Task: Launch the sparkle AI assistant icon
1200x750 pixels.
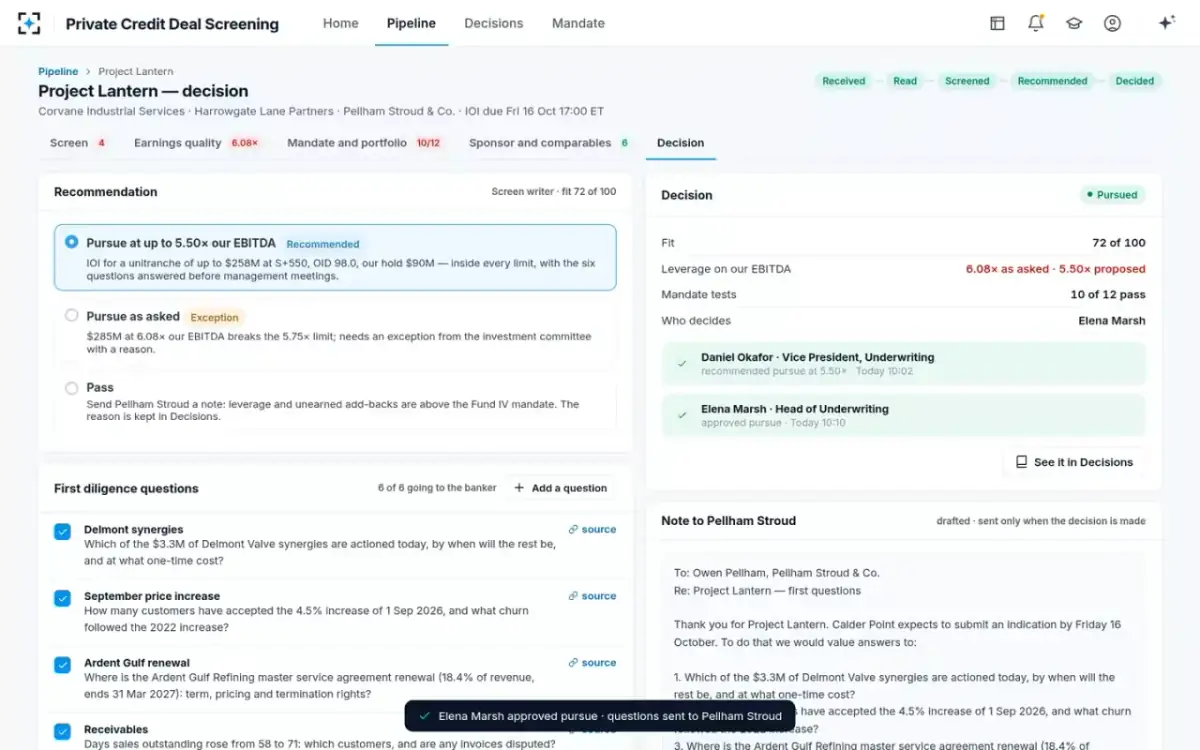Action: click(x=1166, y=23)
